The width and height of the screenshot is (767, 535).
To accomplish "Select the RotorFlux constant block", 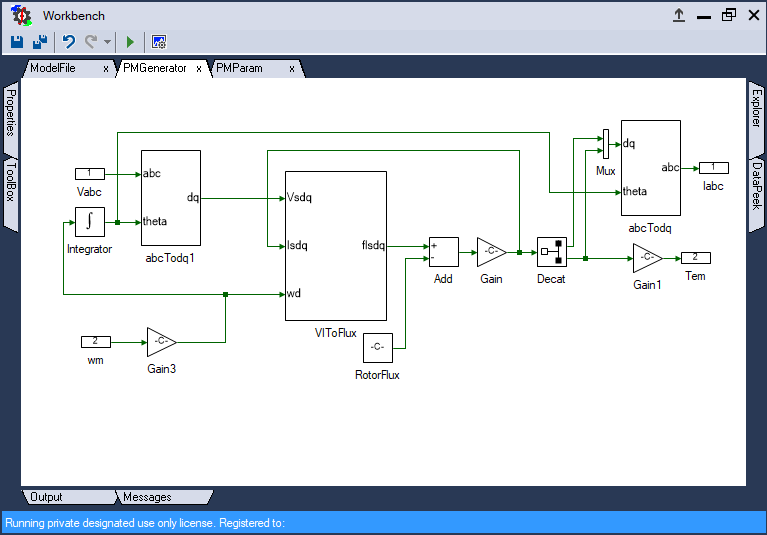I will [378, 348].
